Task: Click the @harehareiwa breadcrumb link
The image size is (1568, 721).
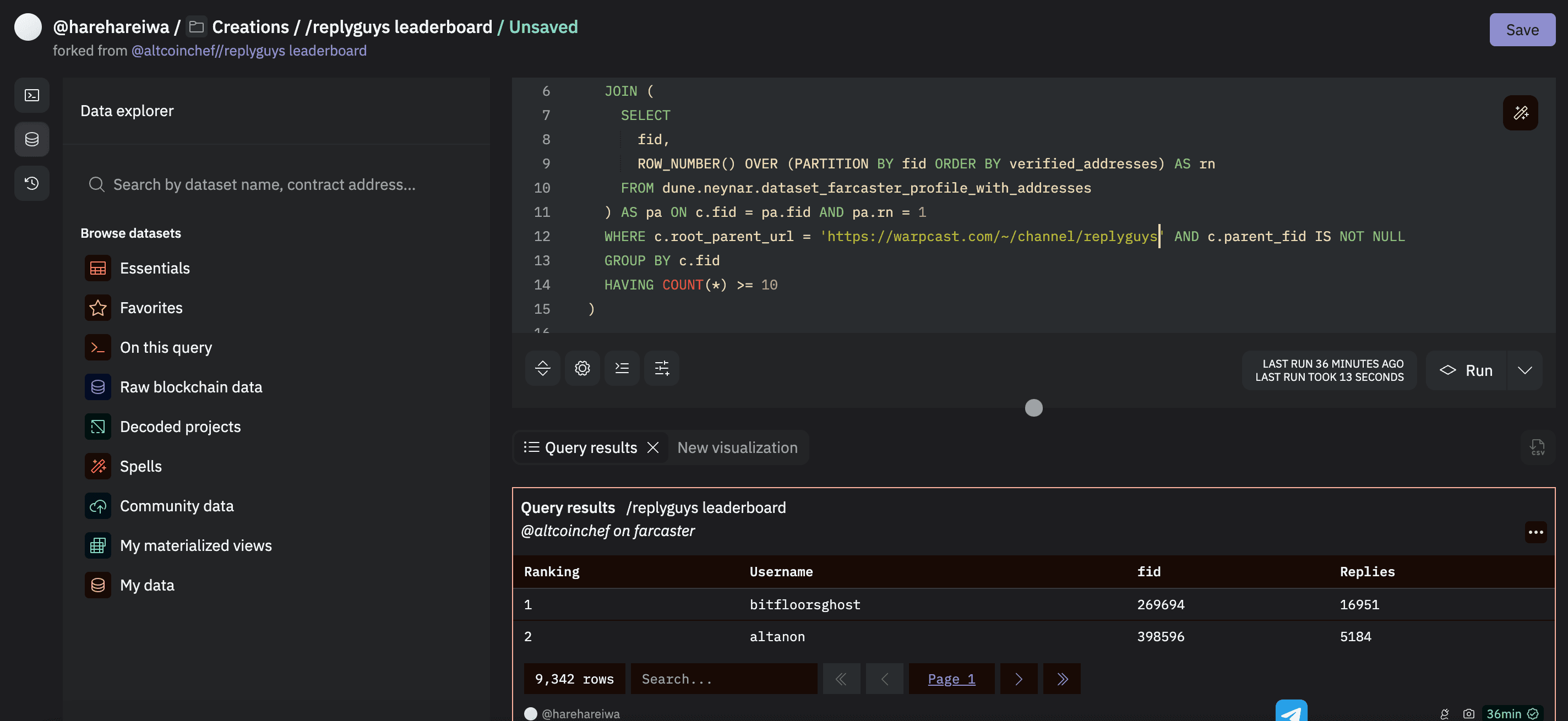Action: 111,27
